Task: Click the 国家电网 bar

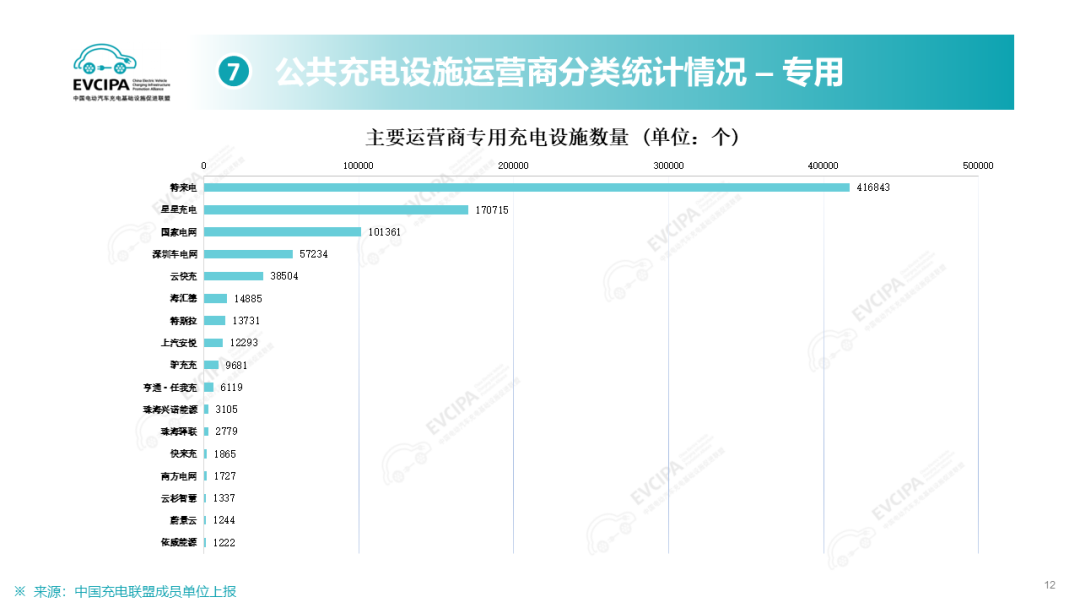Action: (282, 232)
